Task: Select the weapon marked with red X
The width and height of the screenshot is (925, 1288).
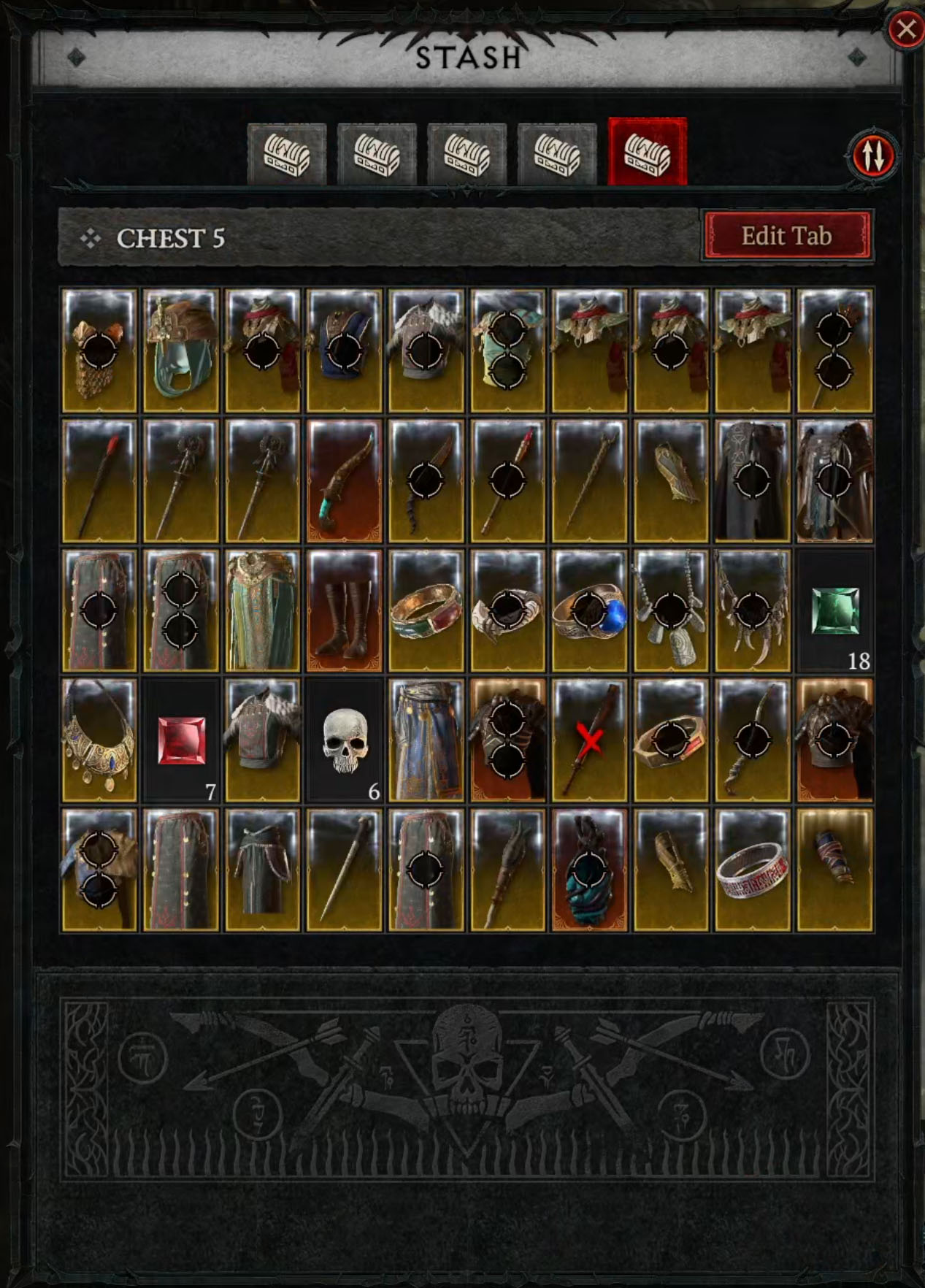Action: coord(590,740)
